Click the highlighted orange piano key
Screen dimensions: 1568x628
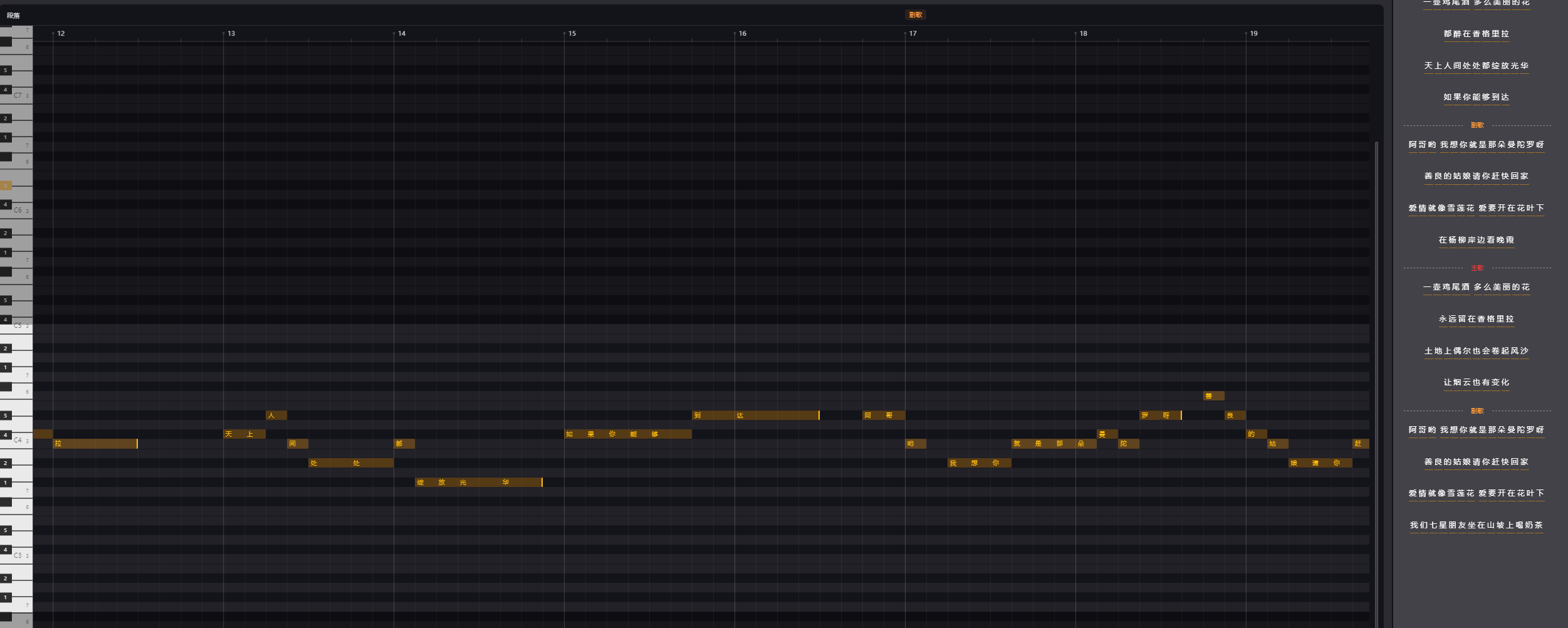[6, 186]
